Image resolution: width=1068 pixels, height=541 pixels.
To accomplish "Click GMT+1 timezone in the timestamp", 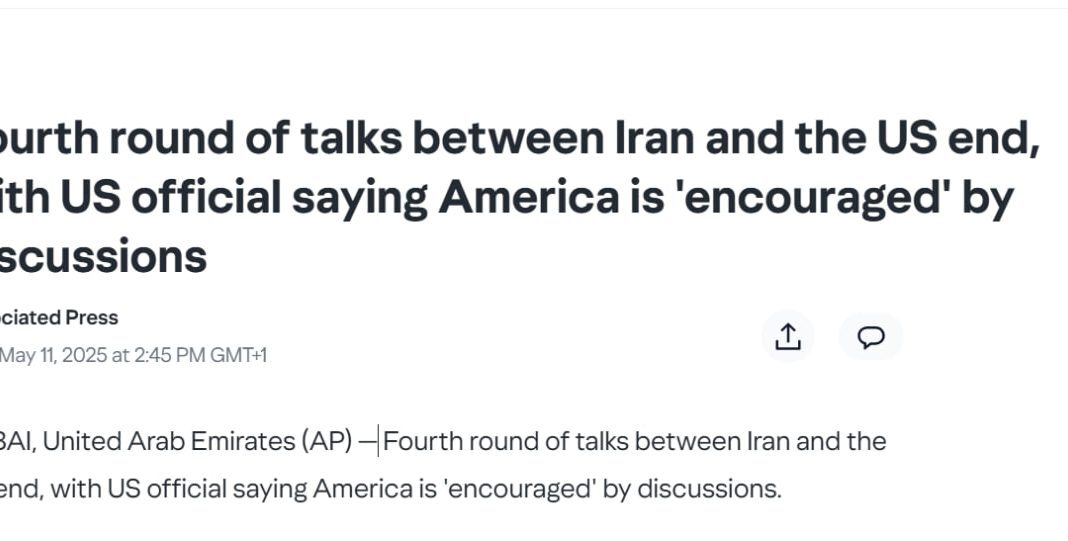I will [238, 355].
